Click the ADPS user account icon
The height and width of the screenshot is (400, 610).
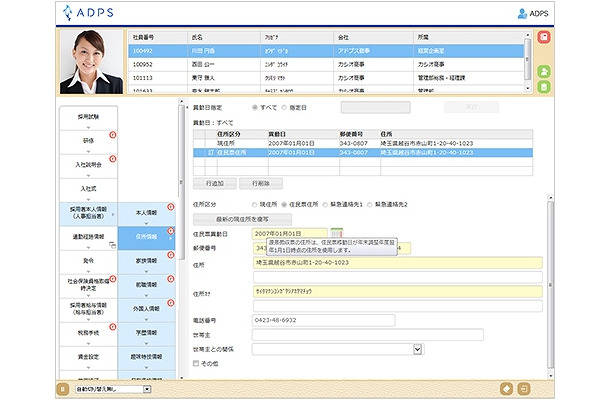[522, 13]
